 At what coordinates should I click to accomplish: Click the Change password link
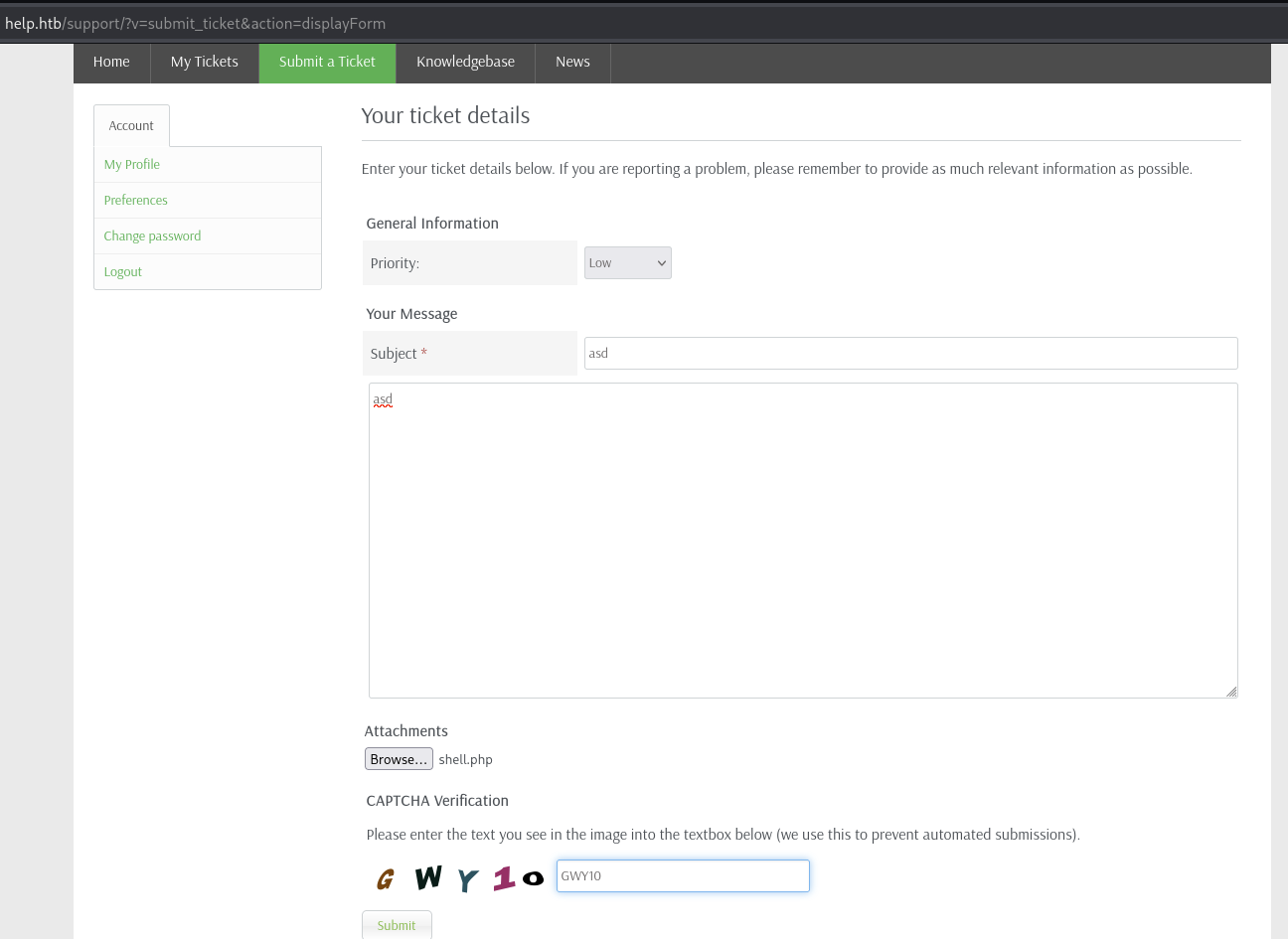pyautogui.click(x=152, y=236)
